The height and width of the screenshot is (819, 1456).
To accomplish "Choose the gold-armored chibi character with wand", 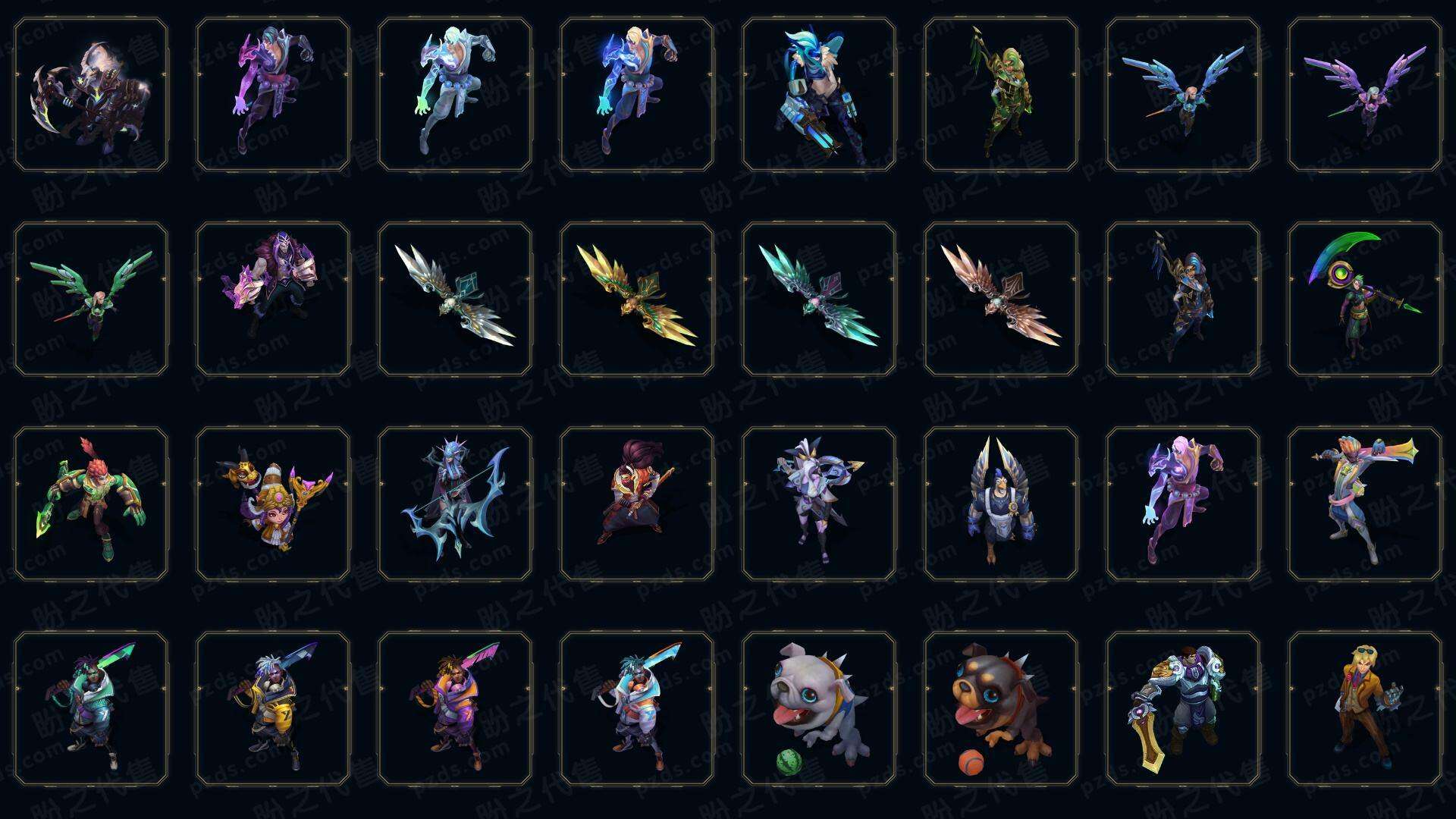I will coord(273,504).
